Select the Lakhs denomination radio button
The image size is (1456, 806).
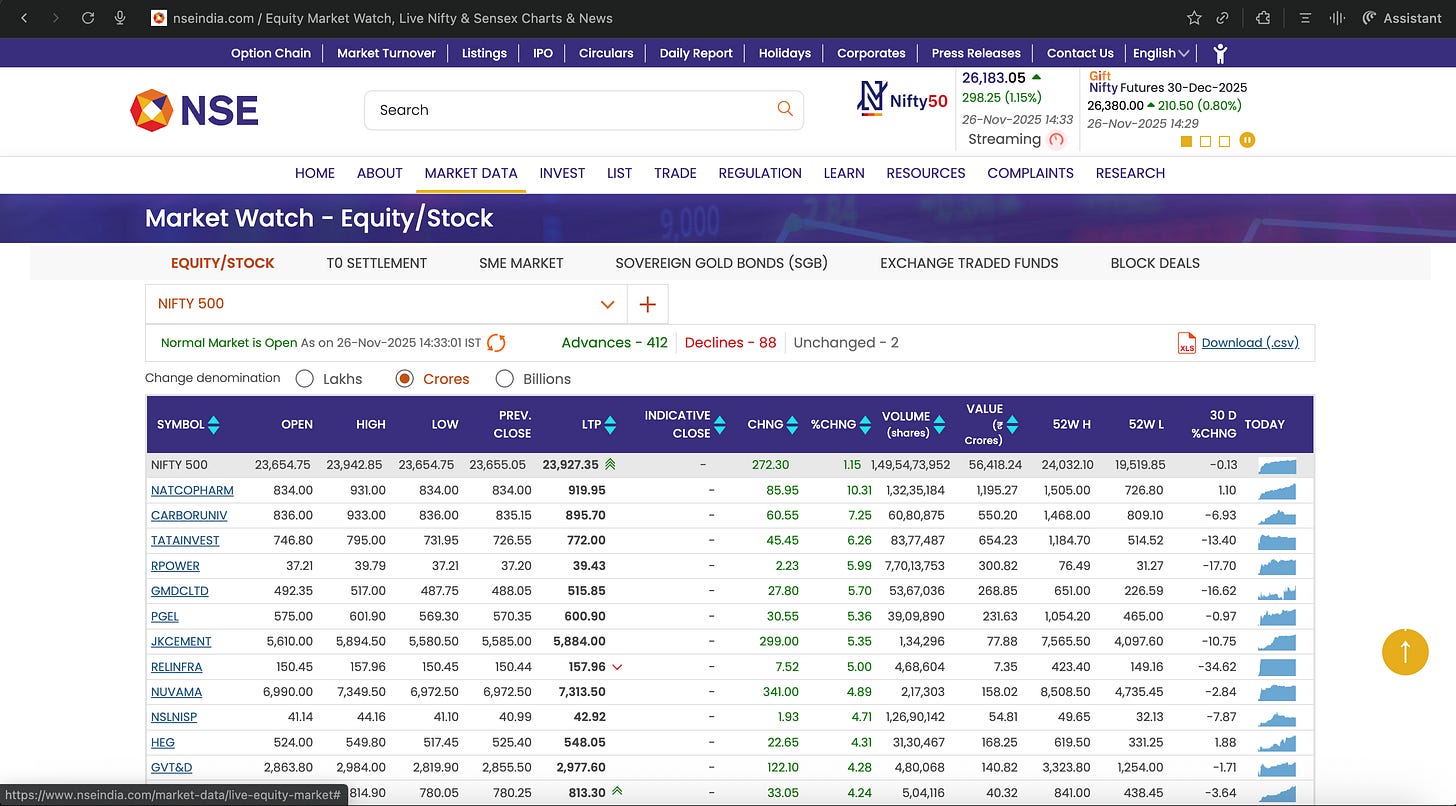point(305,379)
